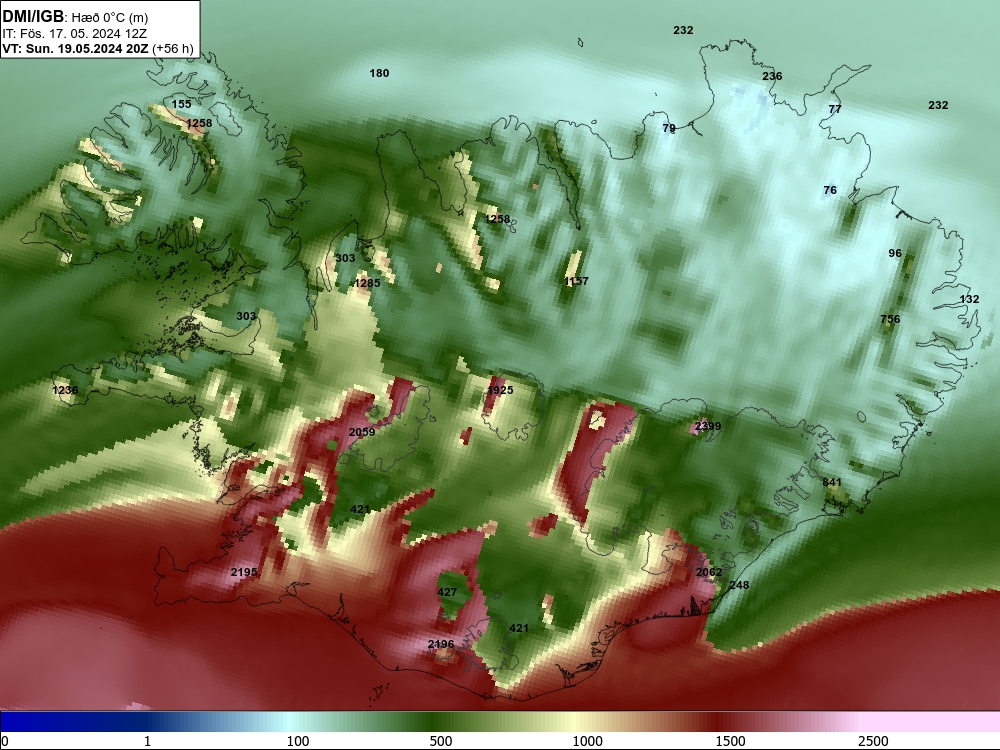
Task: Click the VT: Sun. 19.05.2024 20Z line
Action: click(75, 48)
